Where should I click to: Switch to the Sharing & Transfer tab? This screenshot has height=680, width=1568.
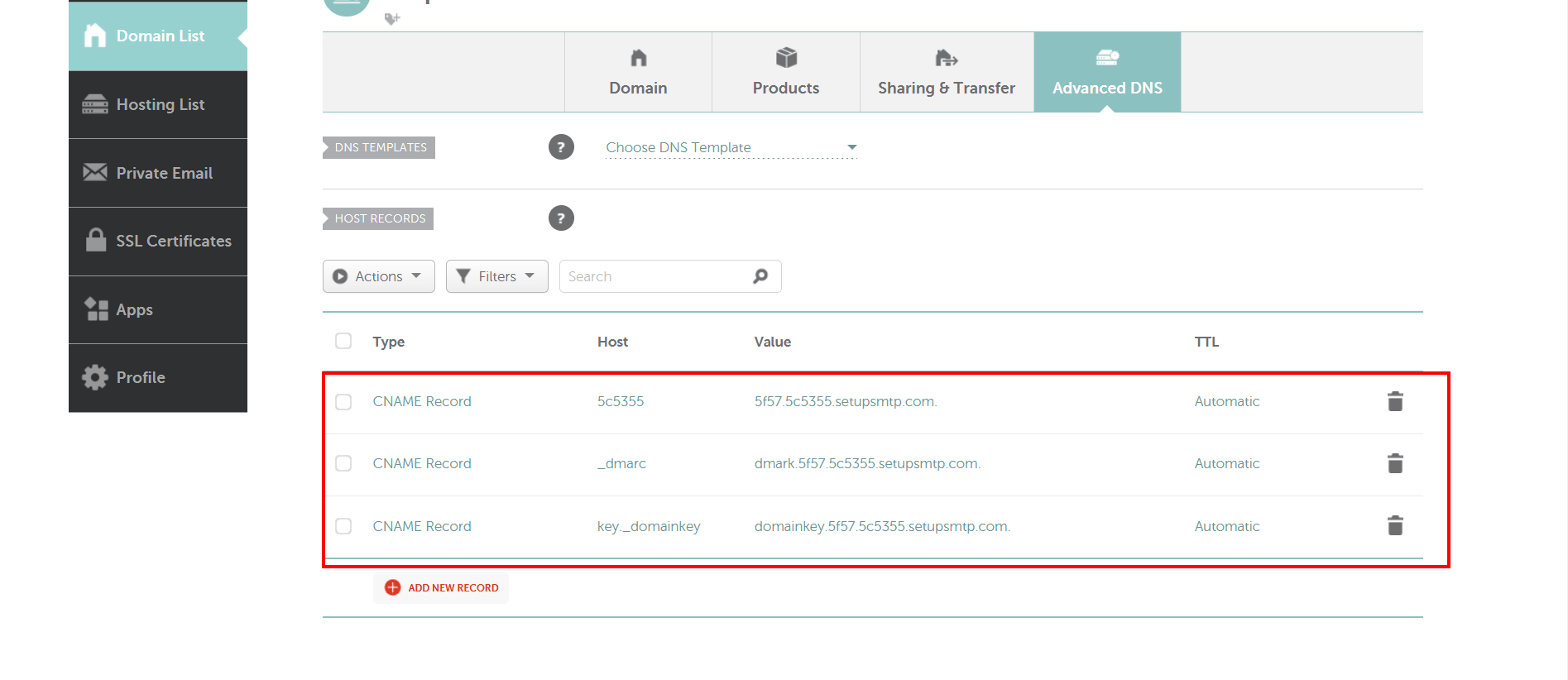point(946,73)
